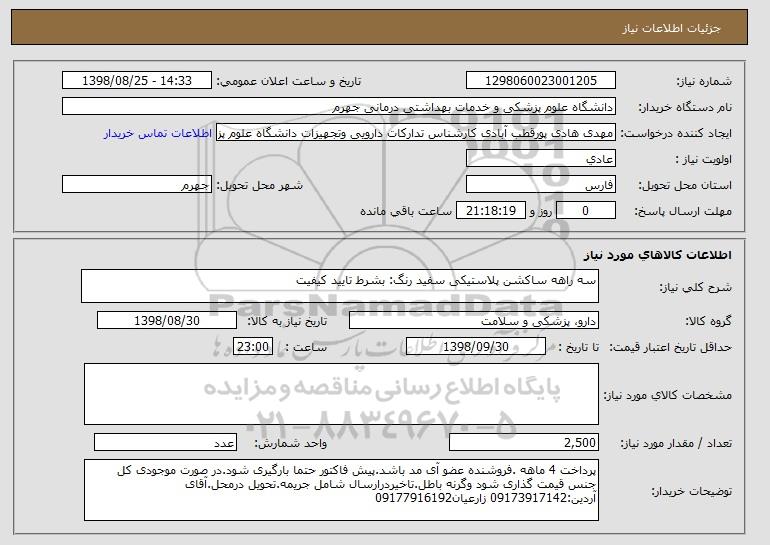Click the empty مشخصات کالای مورد نیاز box

(x=341, y=394)
